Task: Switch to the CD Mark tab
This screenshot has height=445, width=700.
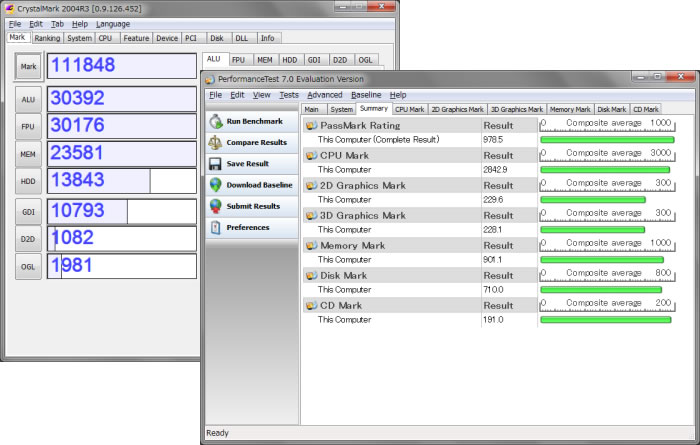Action: pyautogui.click(x=646, y=109)
